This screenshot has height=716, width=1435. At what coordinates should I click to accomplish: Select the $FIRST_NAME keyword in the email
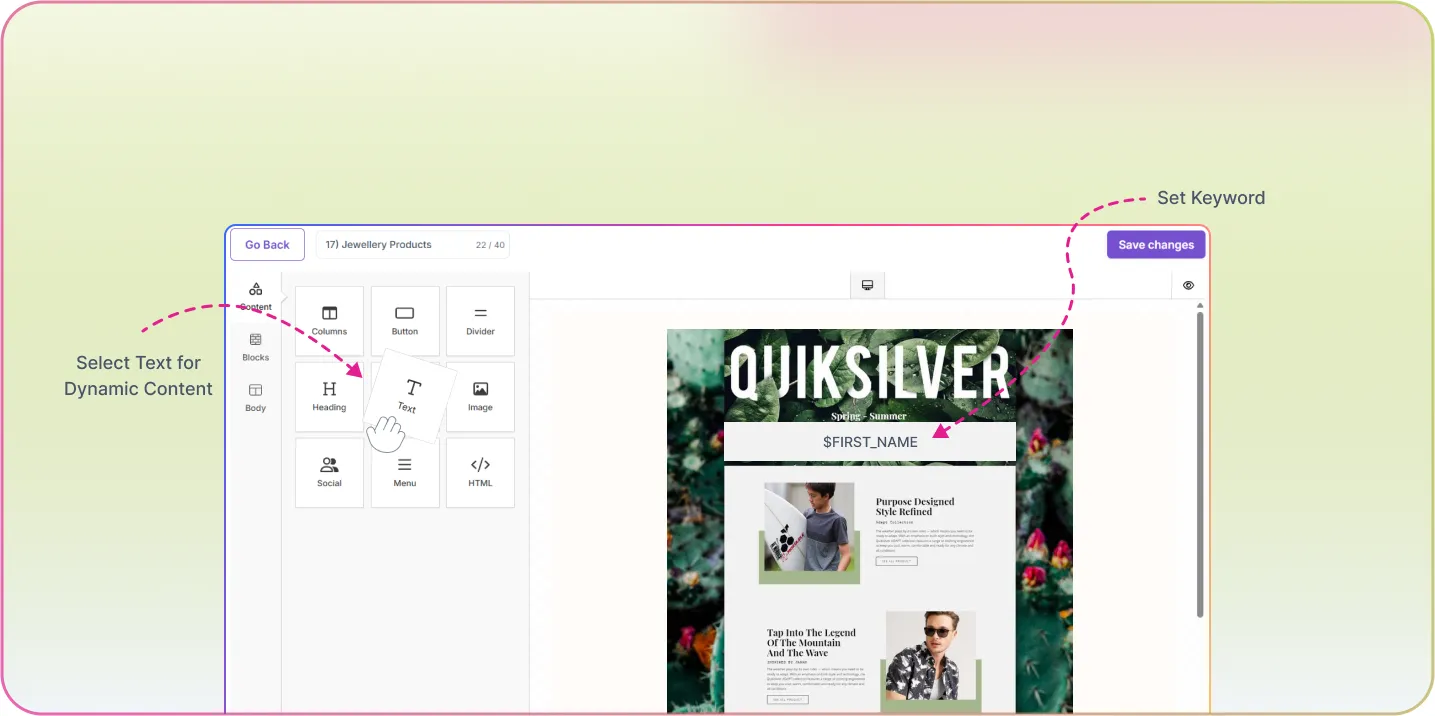(869, 441)
